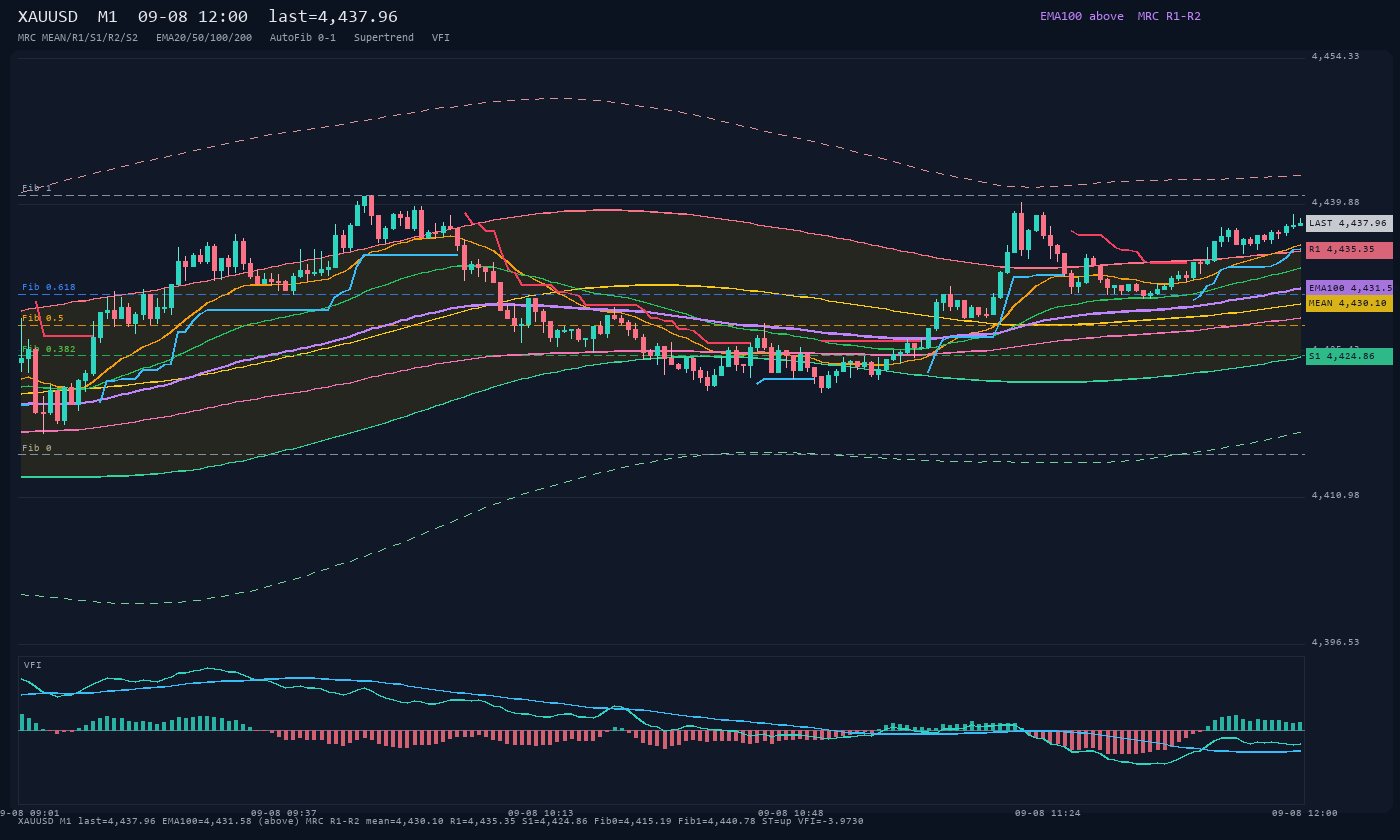Image resolution: width=1400 pixels, height=840 pixels.
Task: Click the 09-08 12:00 time axis label
Action: coord(1305,813)
